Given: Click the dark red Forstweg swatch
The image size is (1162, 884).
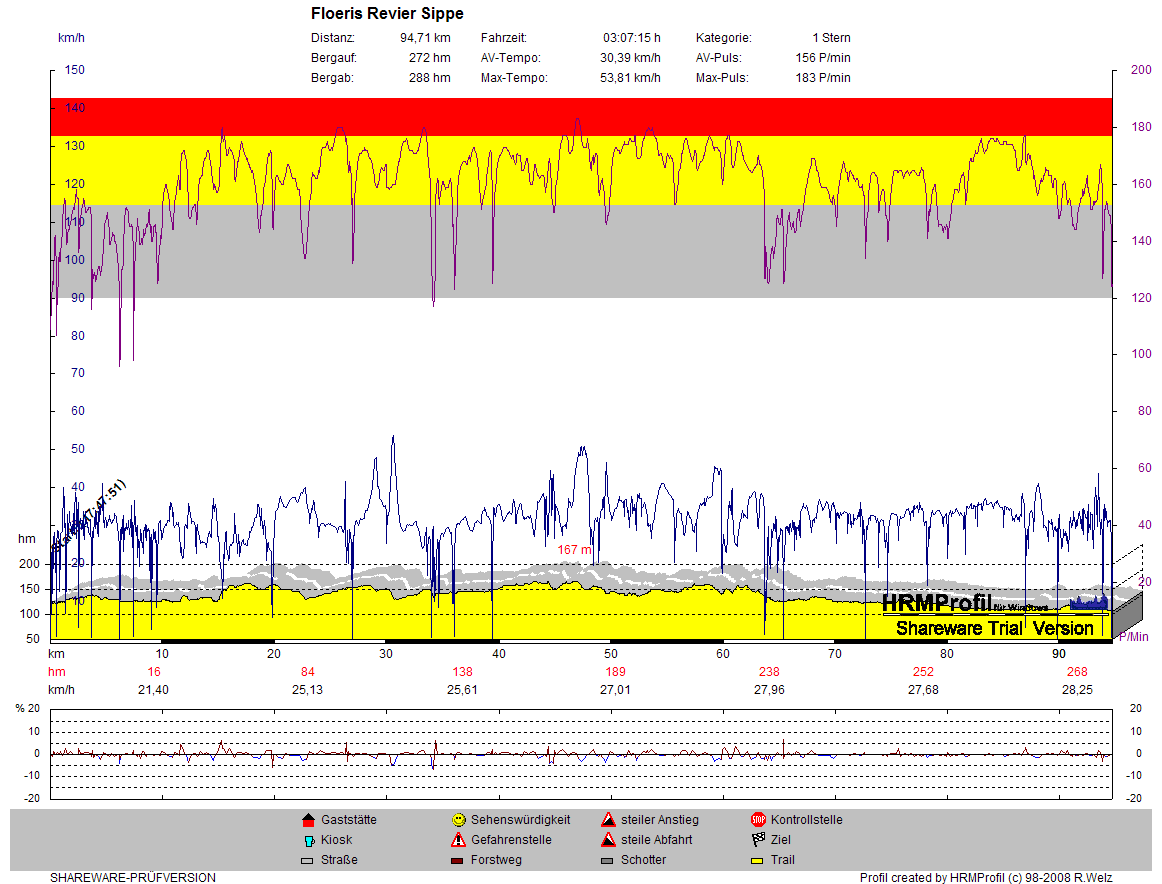Looking at the screenshot, I should pos(458,860).
